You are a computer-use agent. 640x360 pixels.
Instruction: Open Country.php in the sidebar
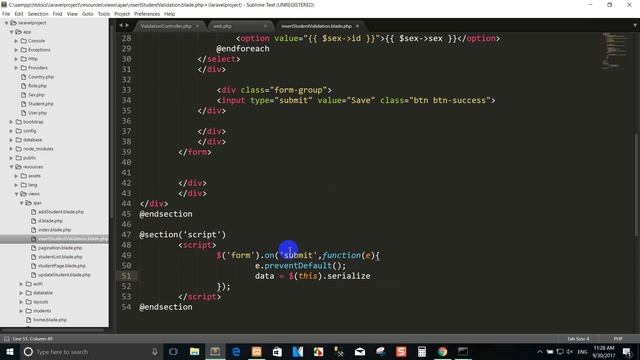click(41, 77)
